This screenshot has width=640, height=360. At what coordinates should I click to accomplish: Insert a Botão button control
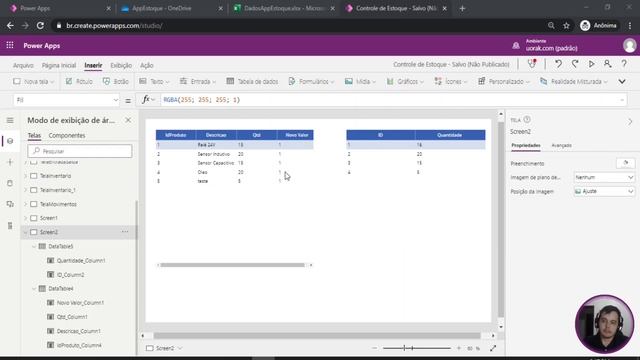coord(116,82)
